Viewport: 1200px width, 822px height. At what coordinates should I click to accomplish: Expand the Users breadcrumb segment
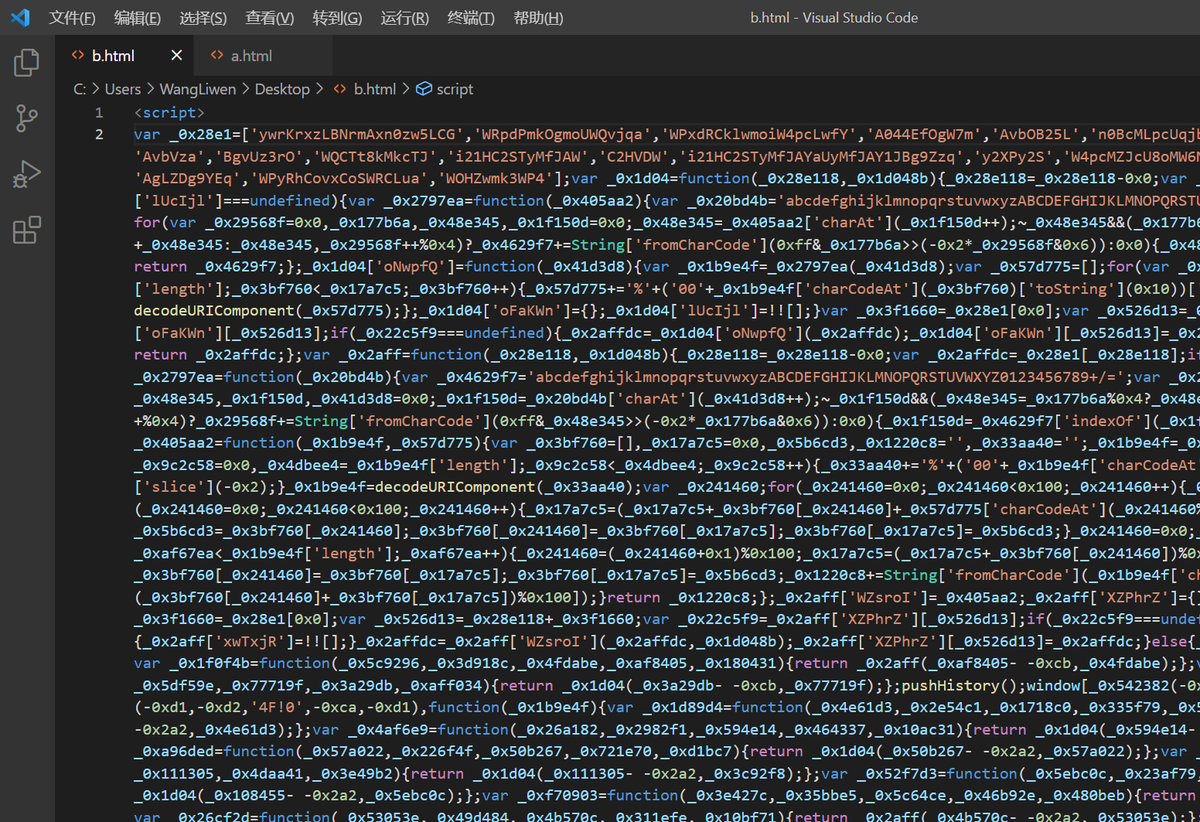[123, 89]
